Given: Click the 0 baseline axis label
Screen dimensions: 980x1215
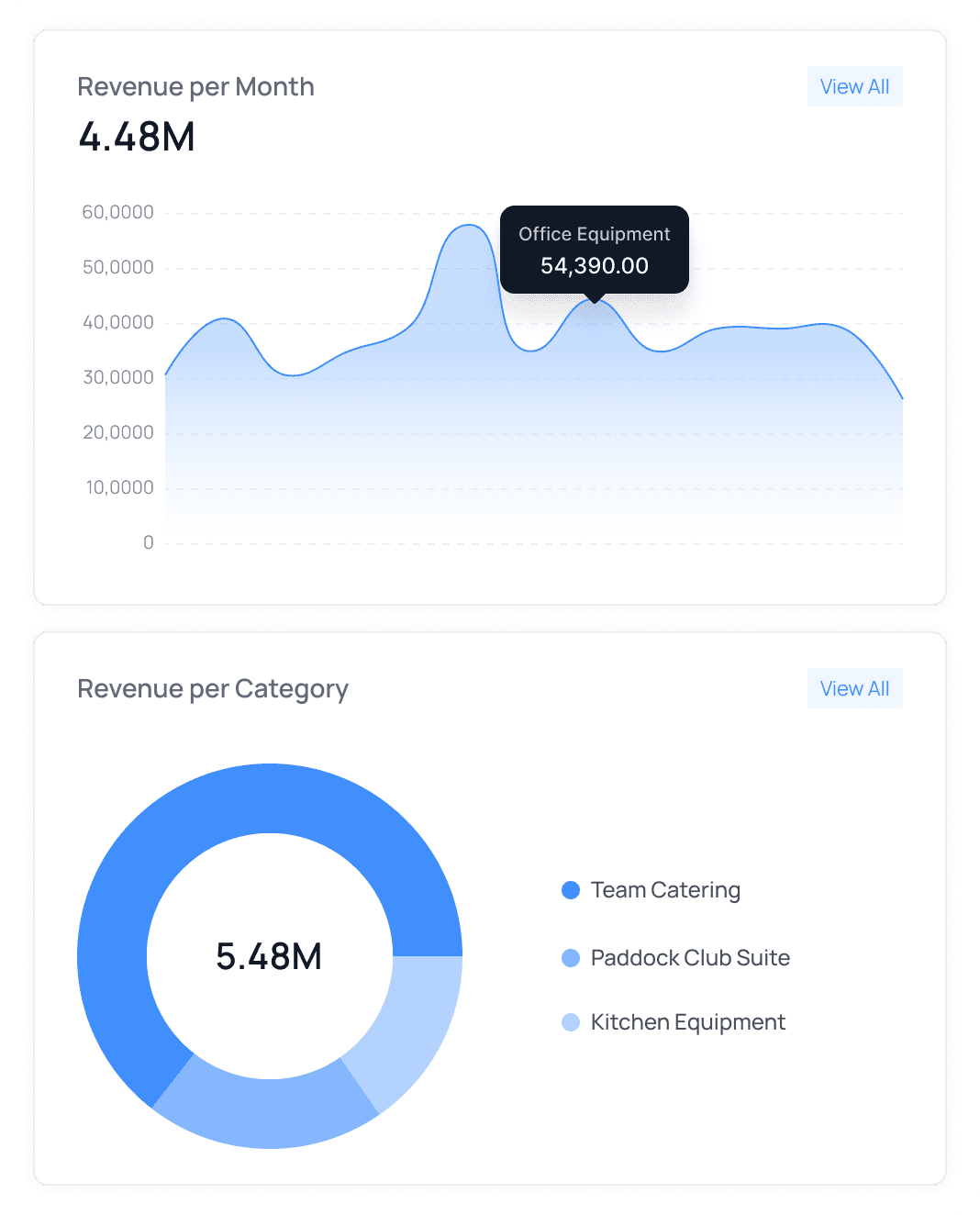Looking at the screenshot, I should (148, 542).
